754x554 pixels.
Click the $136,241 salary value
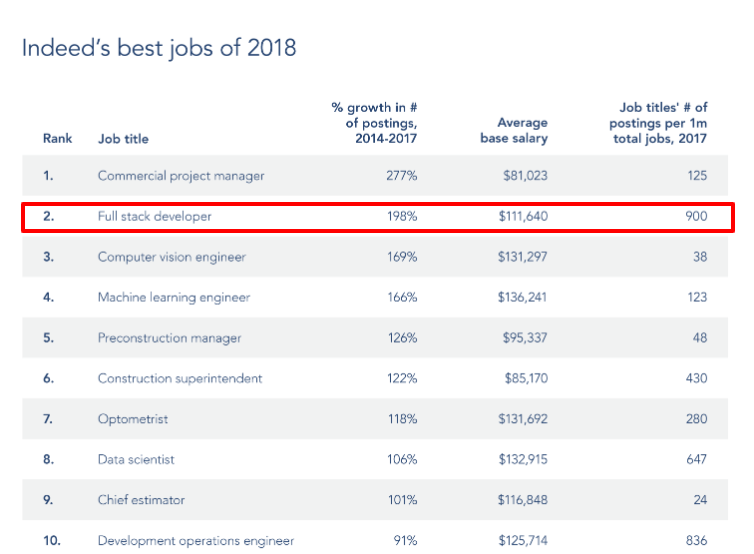[522, 297]
